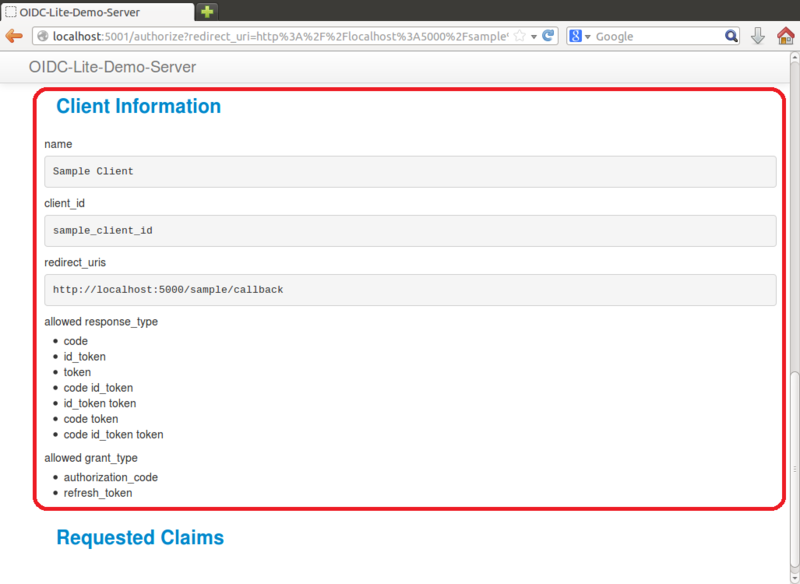800x584 pixels.
Task: Click the Requested Claims heading
Action: pyautogui.click(x=140, y=538)
